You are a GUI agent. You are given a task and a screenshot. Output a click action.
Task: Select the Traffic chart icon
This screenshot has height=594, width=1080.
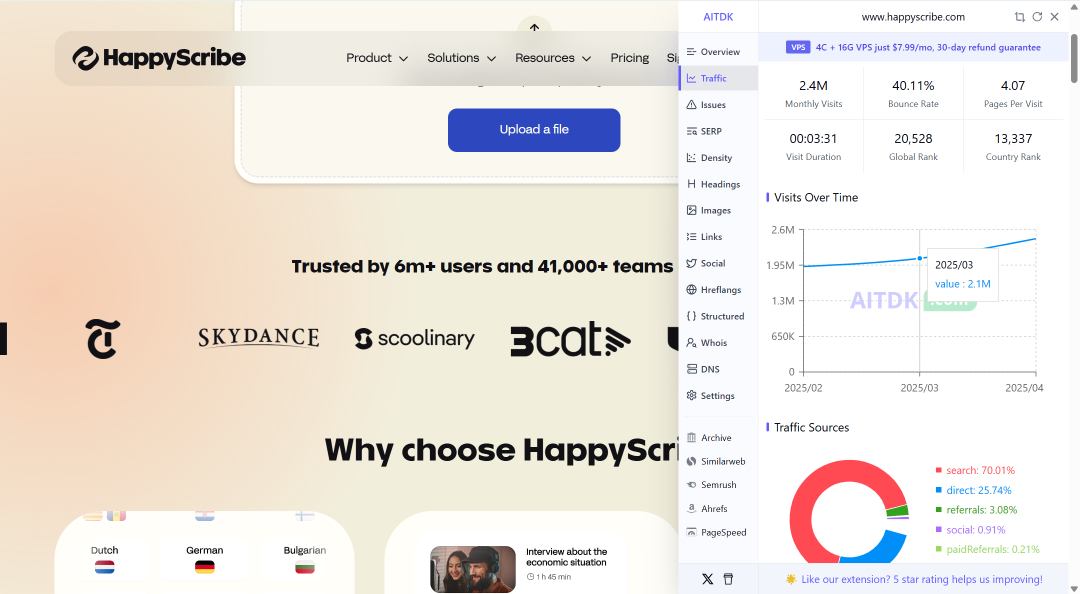692,78
